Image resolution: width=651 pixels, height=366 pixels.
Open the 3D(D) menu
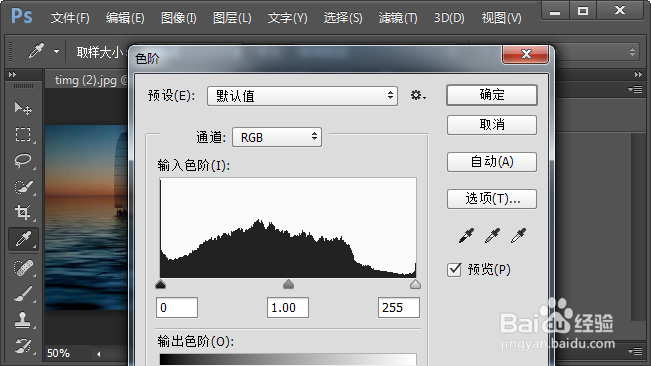(x=449, y=18)
